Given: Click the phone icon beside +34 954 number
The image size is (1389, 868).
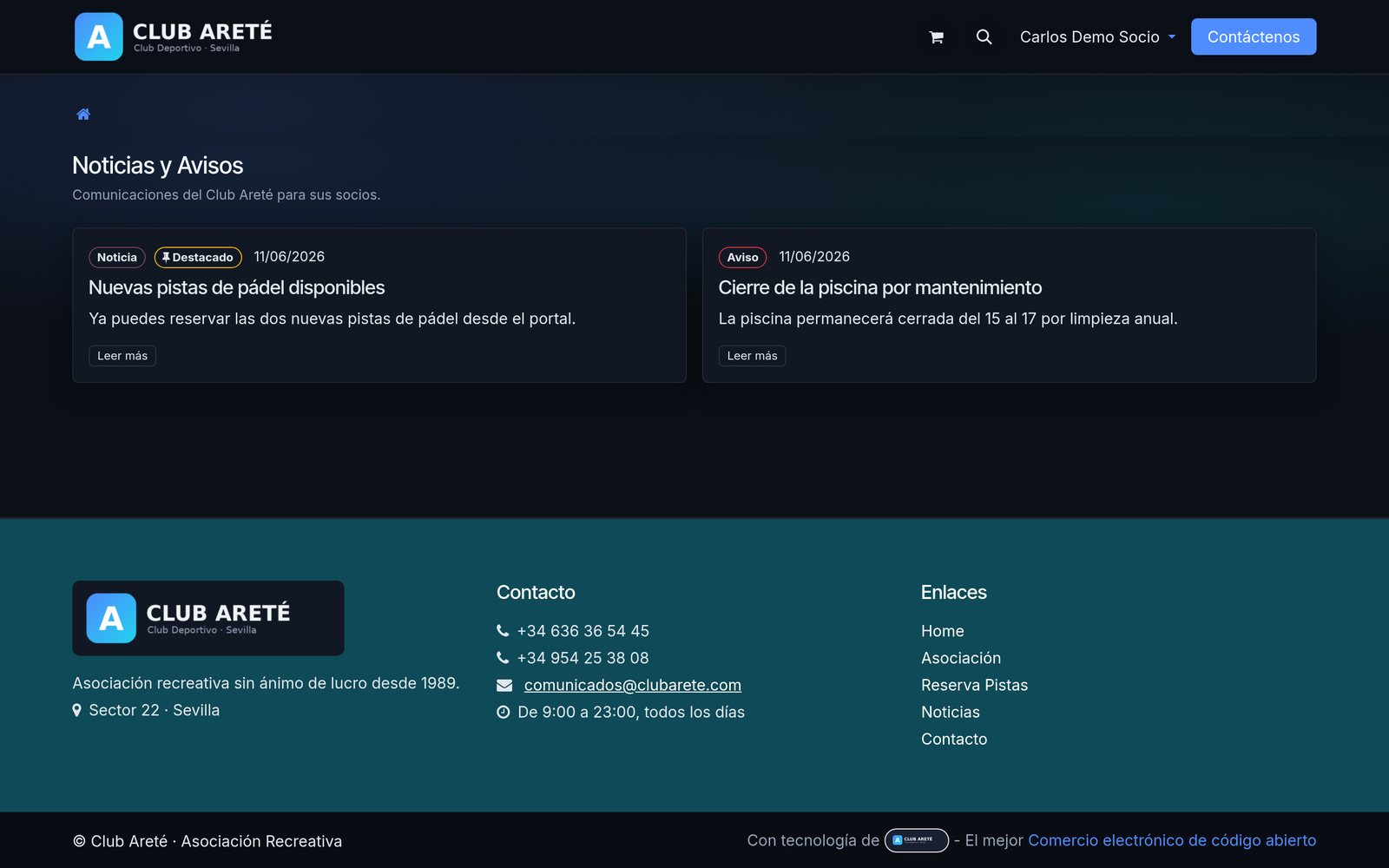Looking at the screenshot, I should (x=503, y=658).
